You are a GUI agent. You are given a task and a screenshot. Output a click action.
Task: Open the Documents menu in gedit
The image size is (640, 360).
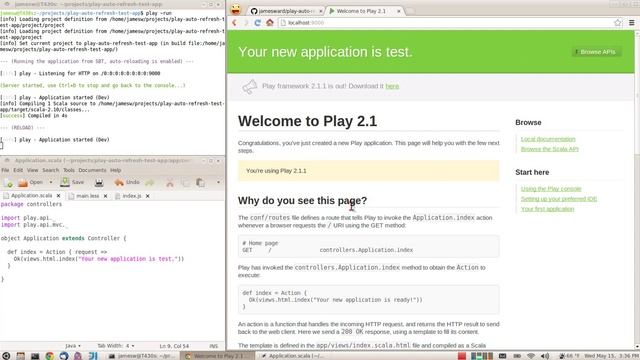pos(92,170)
